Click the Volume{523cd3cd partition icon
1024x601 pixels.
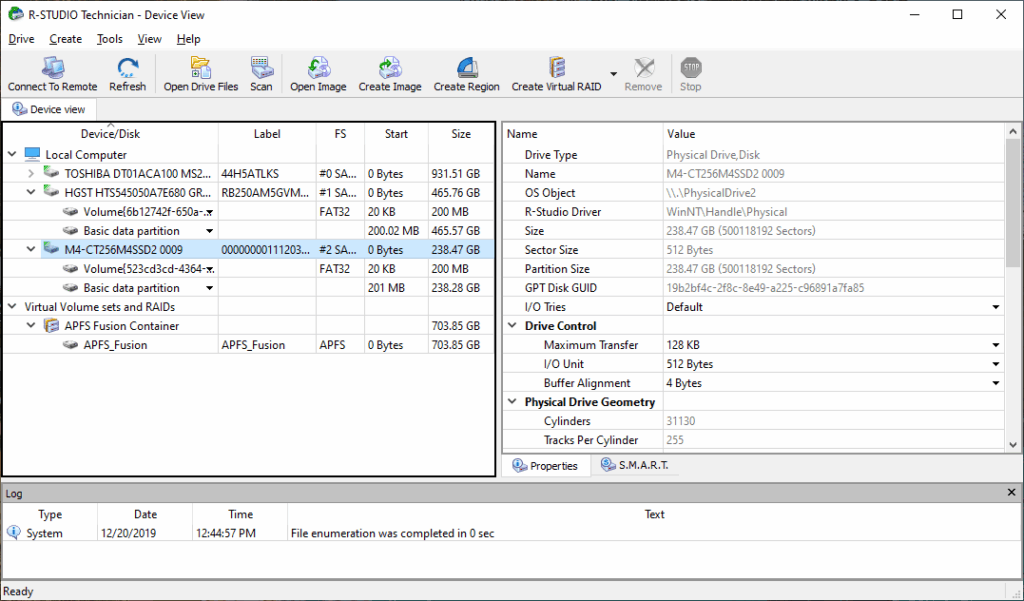[x=71, y=268]
